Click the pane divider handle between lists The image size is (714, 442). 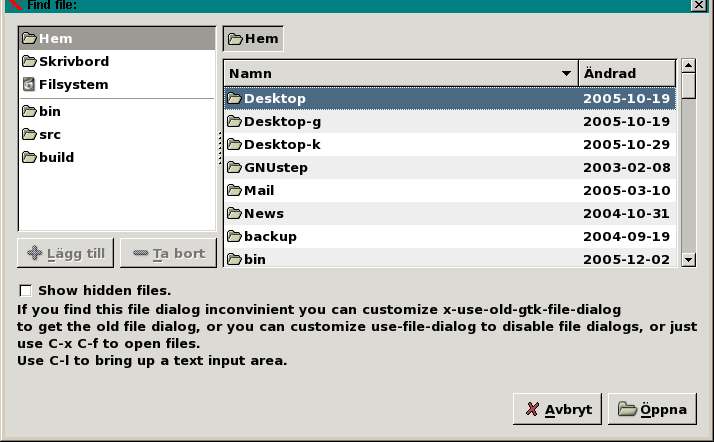219,147
